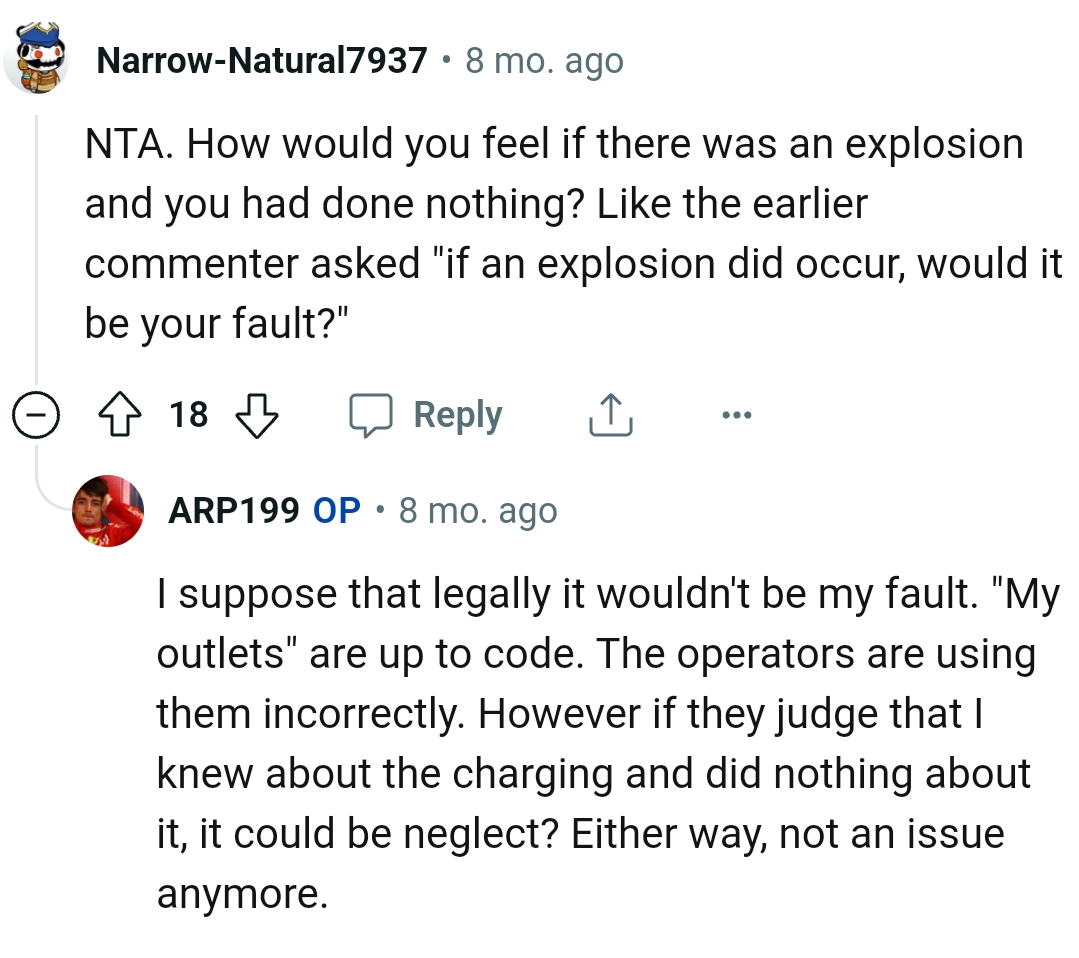Open the ARP199 username profile link
This screenshot has height=958, width=1079.
(x=233, y=511)
